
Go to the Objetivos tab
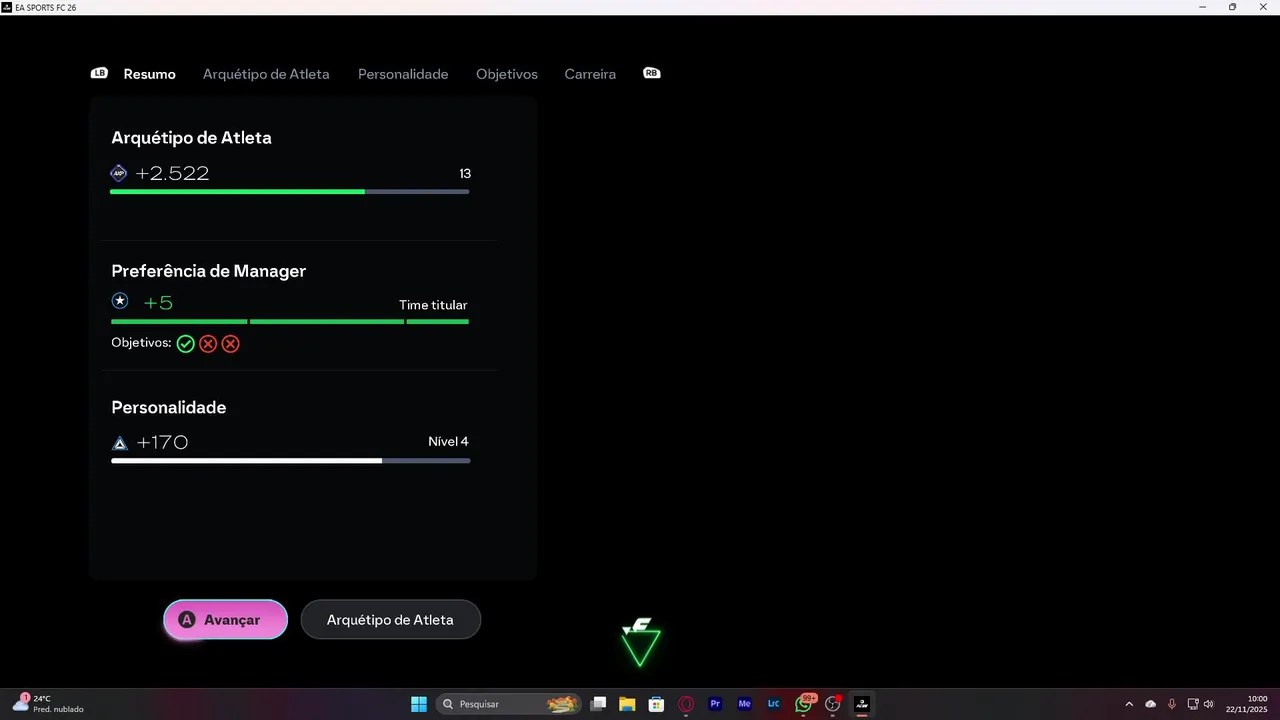coord(507,74)
